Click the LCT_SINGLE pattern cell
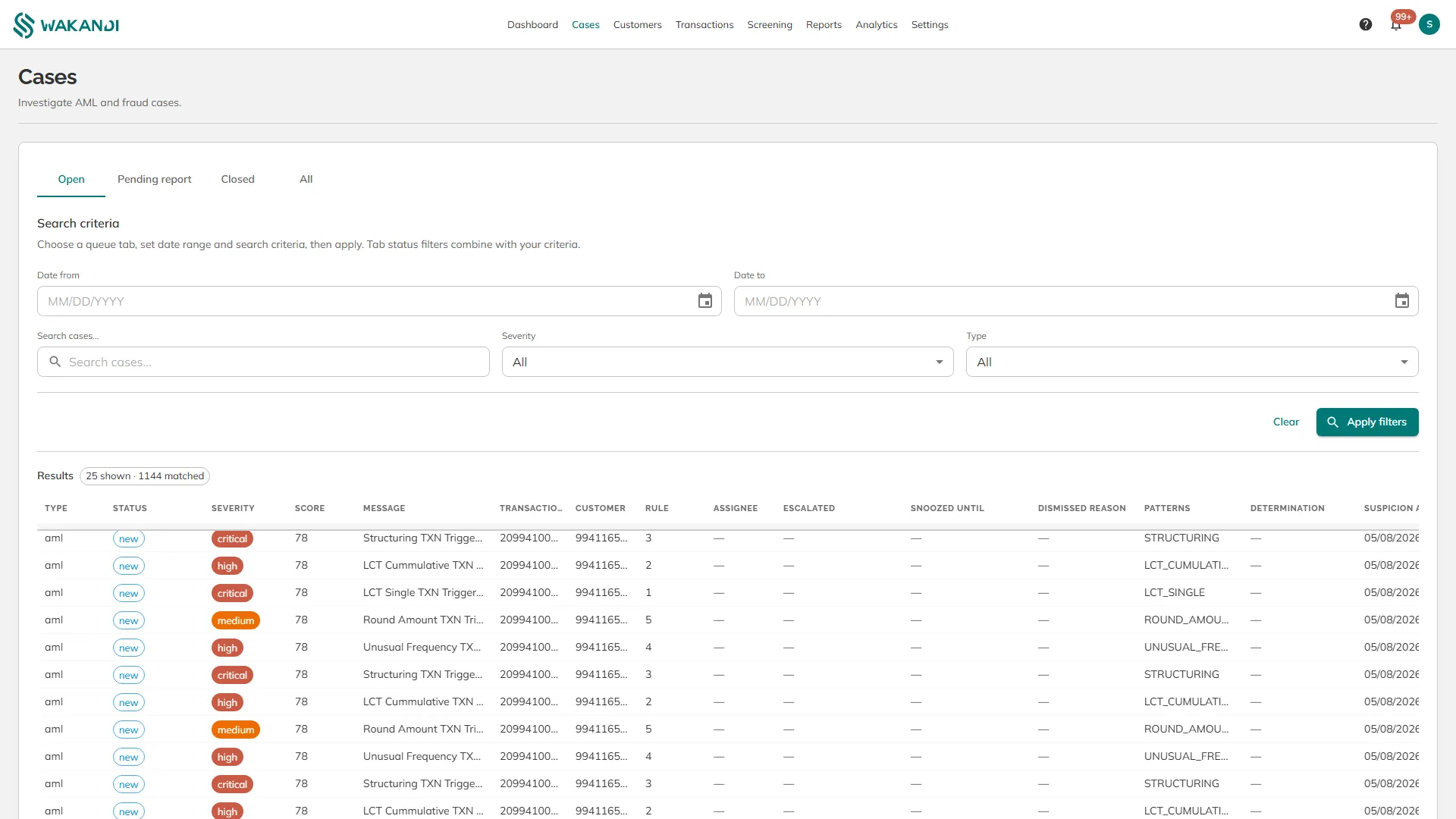The width and height of the screenshot is (1456, 819). tap(1174, 592)
